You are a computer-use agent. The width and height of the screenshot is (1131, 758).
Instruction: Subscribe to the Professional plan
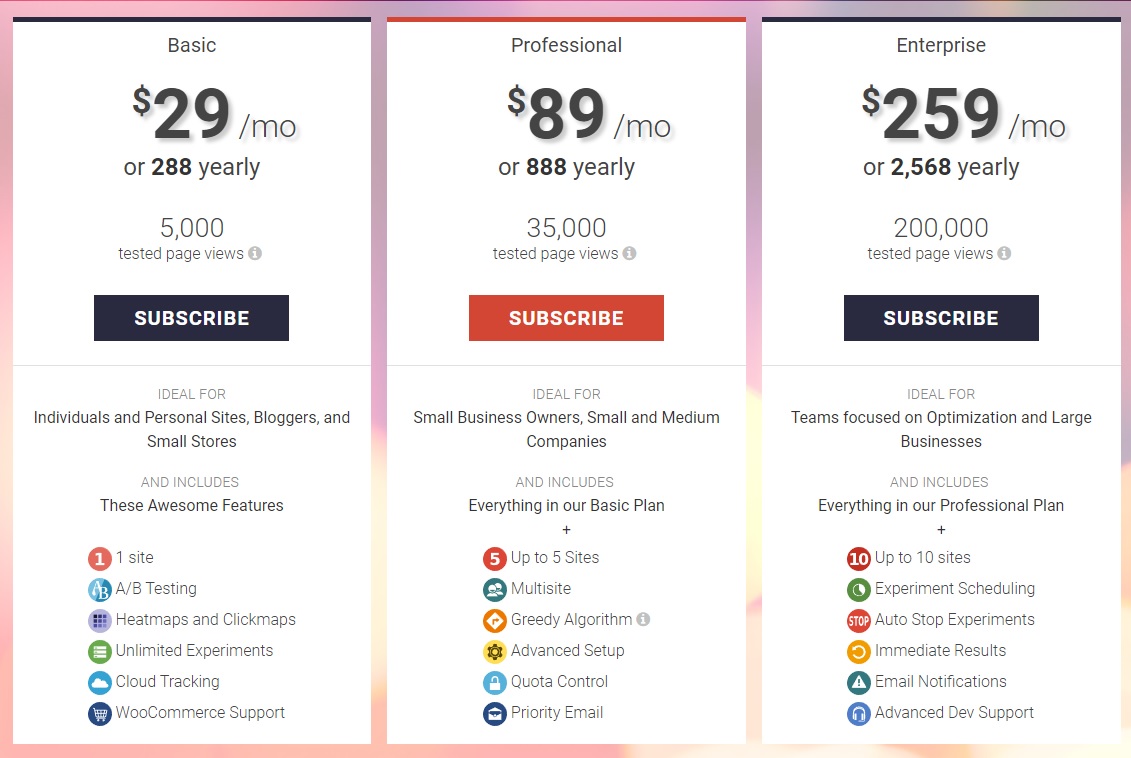tap(566, 318)
